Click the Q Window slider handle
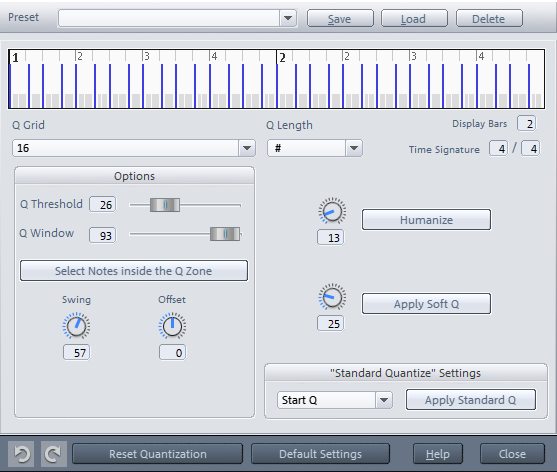Viewport: 557px width, 472px height. pyautogui.click(x=225, y=234)
